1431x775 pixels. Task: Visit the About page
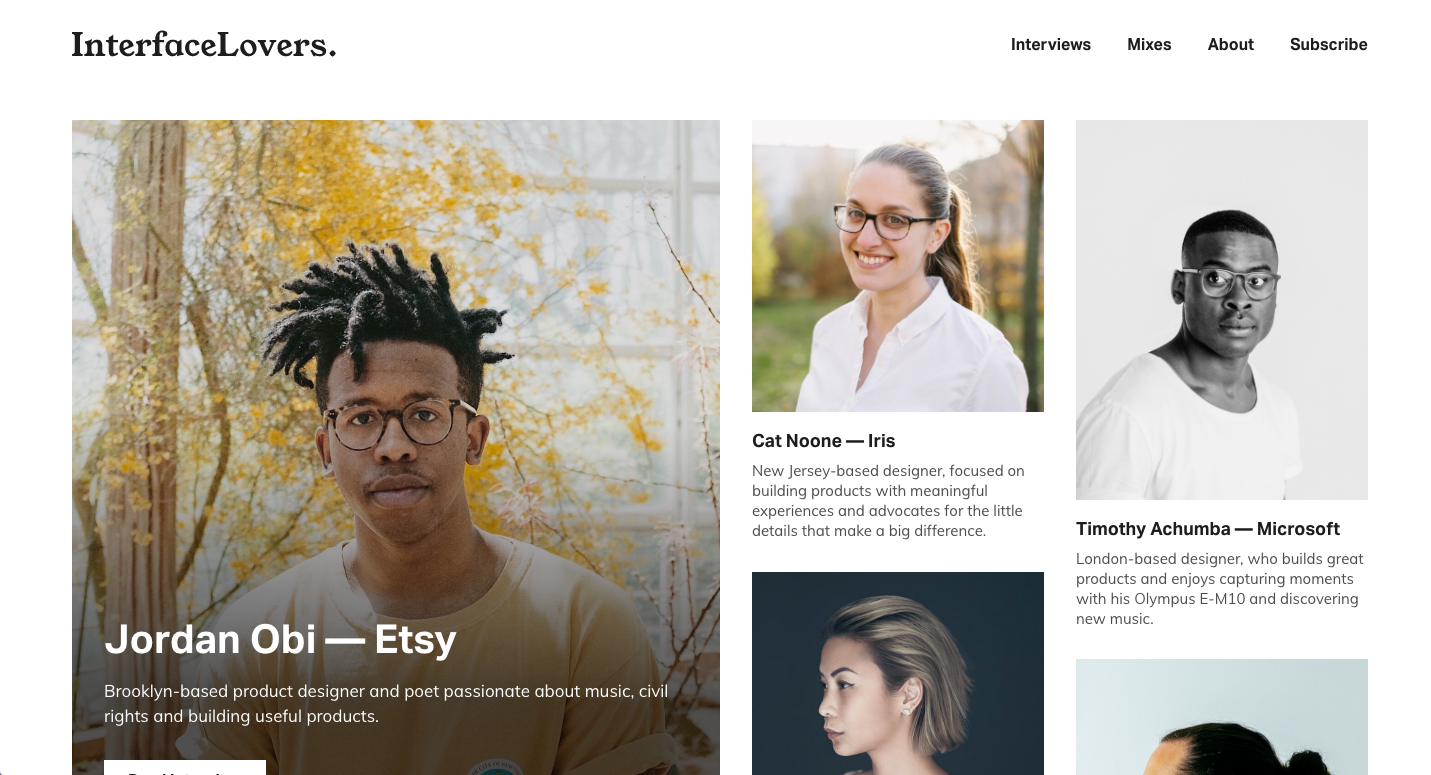[1230, 44]
